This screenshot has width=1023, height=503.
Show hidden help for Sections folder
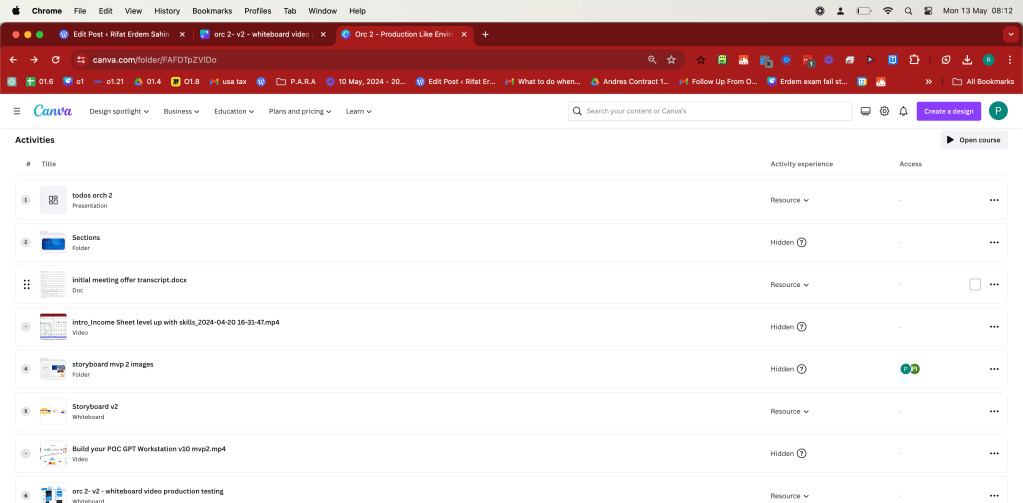(x=802, y=242)
